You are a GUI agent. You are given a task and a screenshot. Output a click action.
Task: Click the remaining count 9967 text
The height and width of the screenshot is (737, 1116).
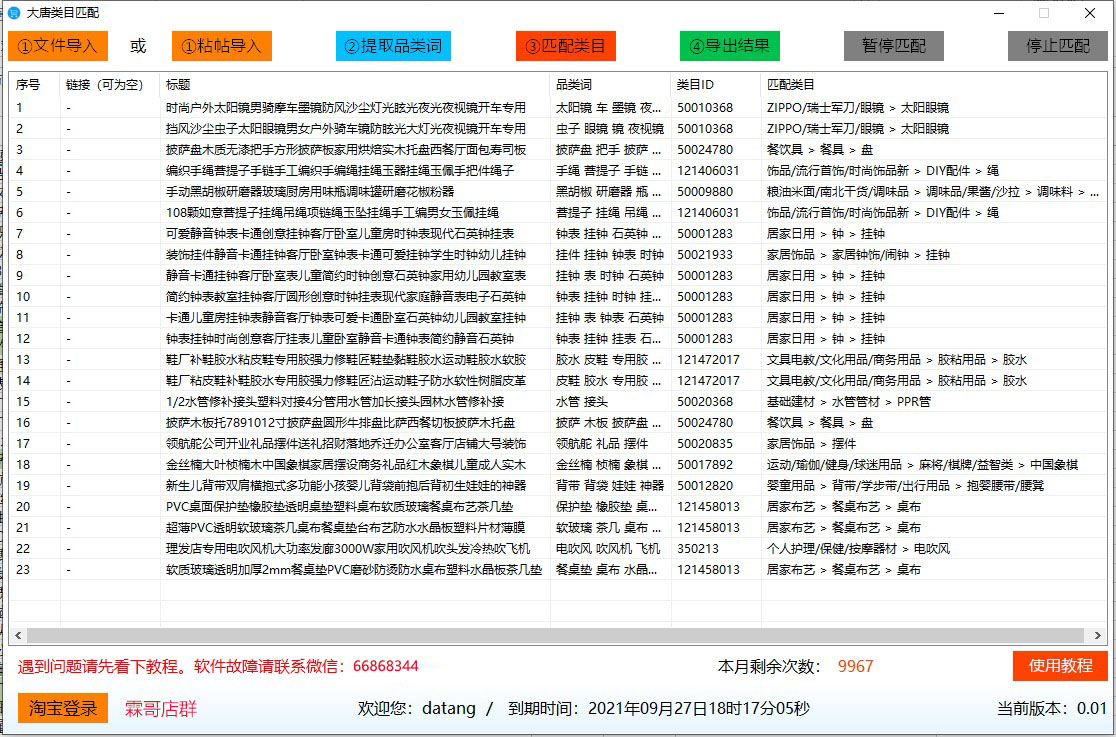coord(855,665)
